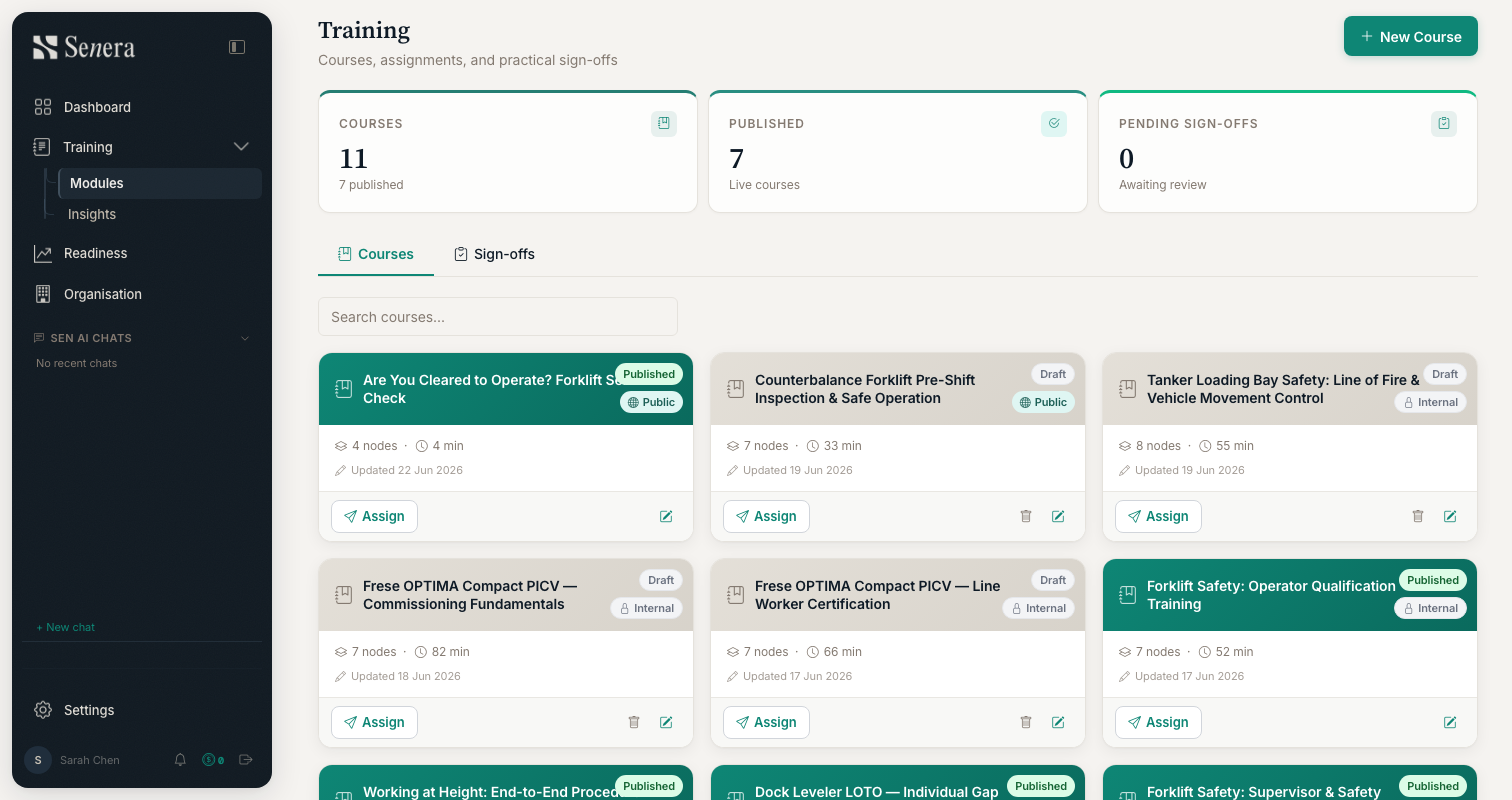Click the Sarah Chen avatar
Screen dimensions: 1512x800
38,760
